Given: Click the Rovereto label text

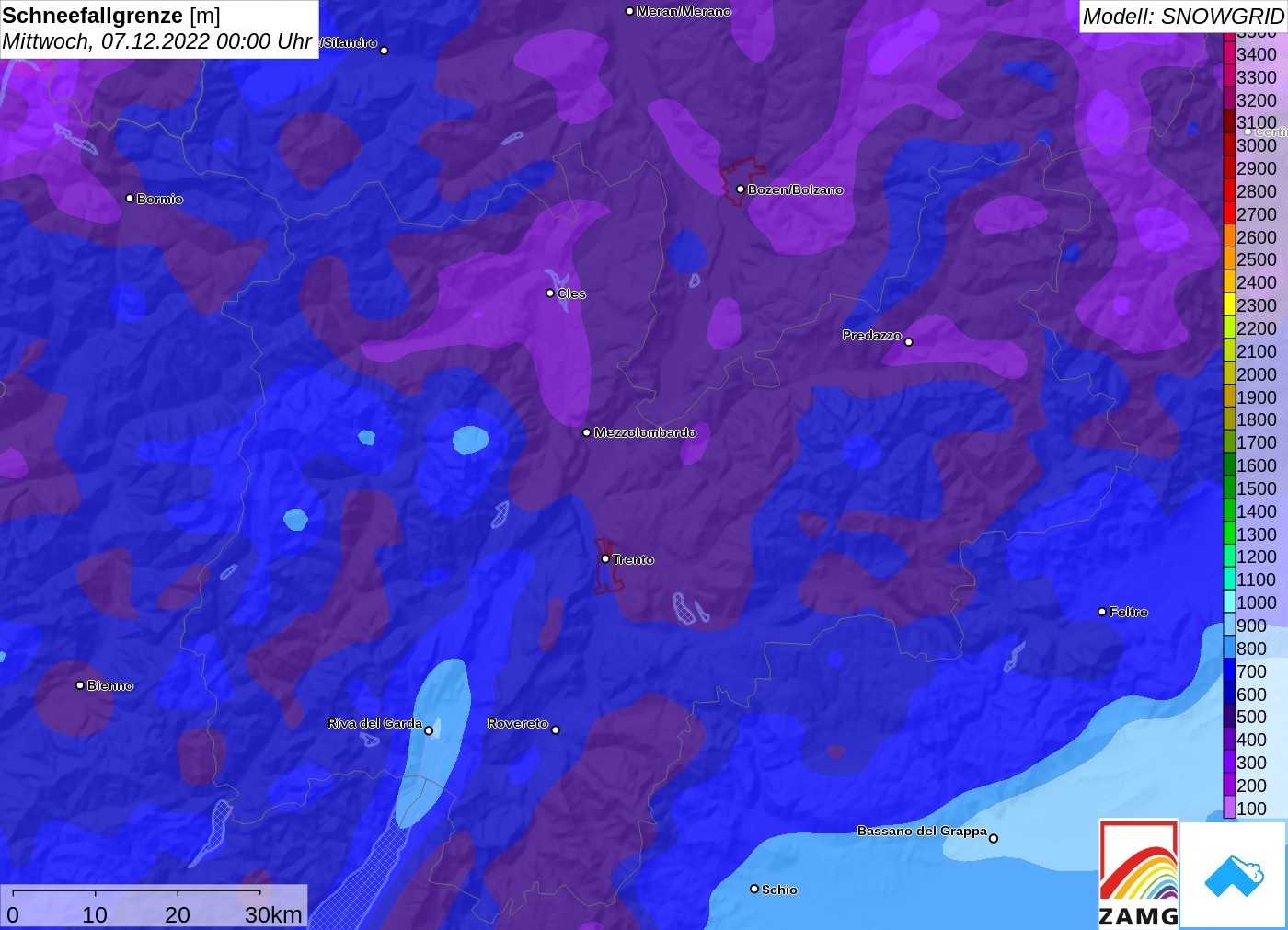Looking at the screenshot, I should [x=518, y=723].
